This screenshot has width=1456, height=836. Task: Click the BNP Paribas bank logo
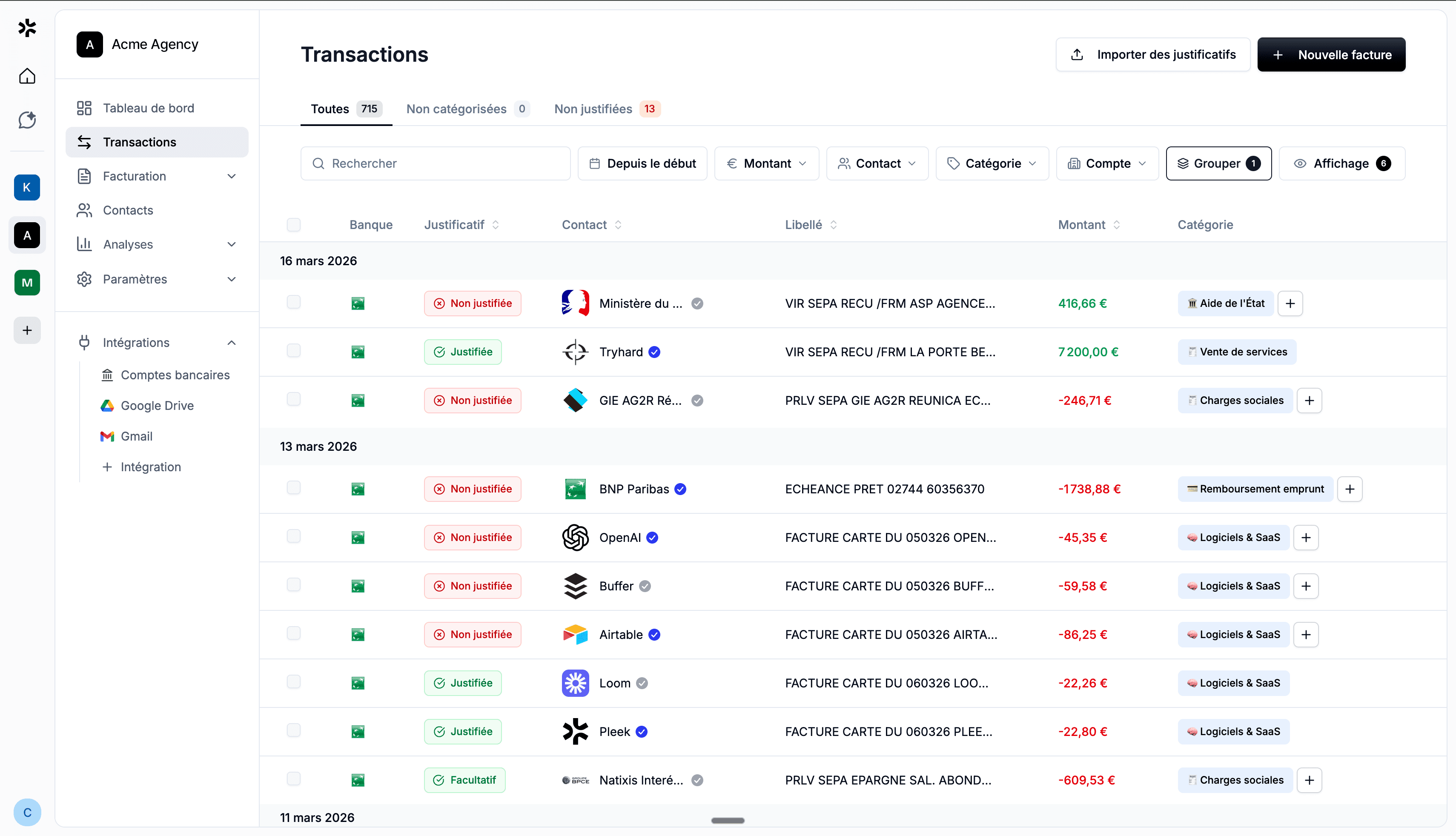coord(575,489)
